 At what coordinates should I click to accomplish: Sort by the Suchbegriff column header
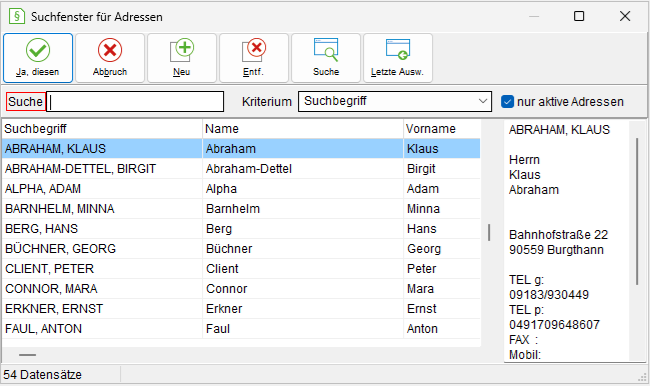(102, 129)
